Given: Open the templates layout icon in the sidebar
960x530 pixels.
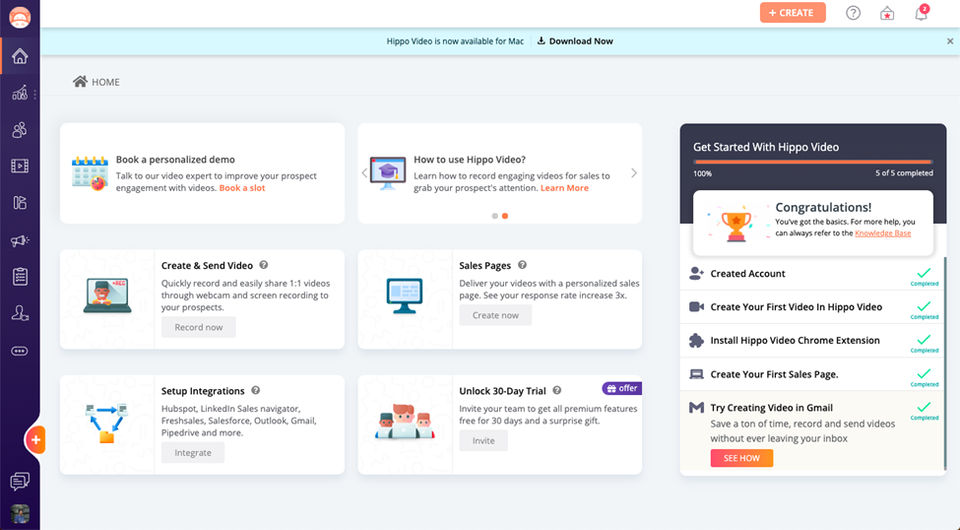Looking at the screenshot, I should point(20,203).
